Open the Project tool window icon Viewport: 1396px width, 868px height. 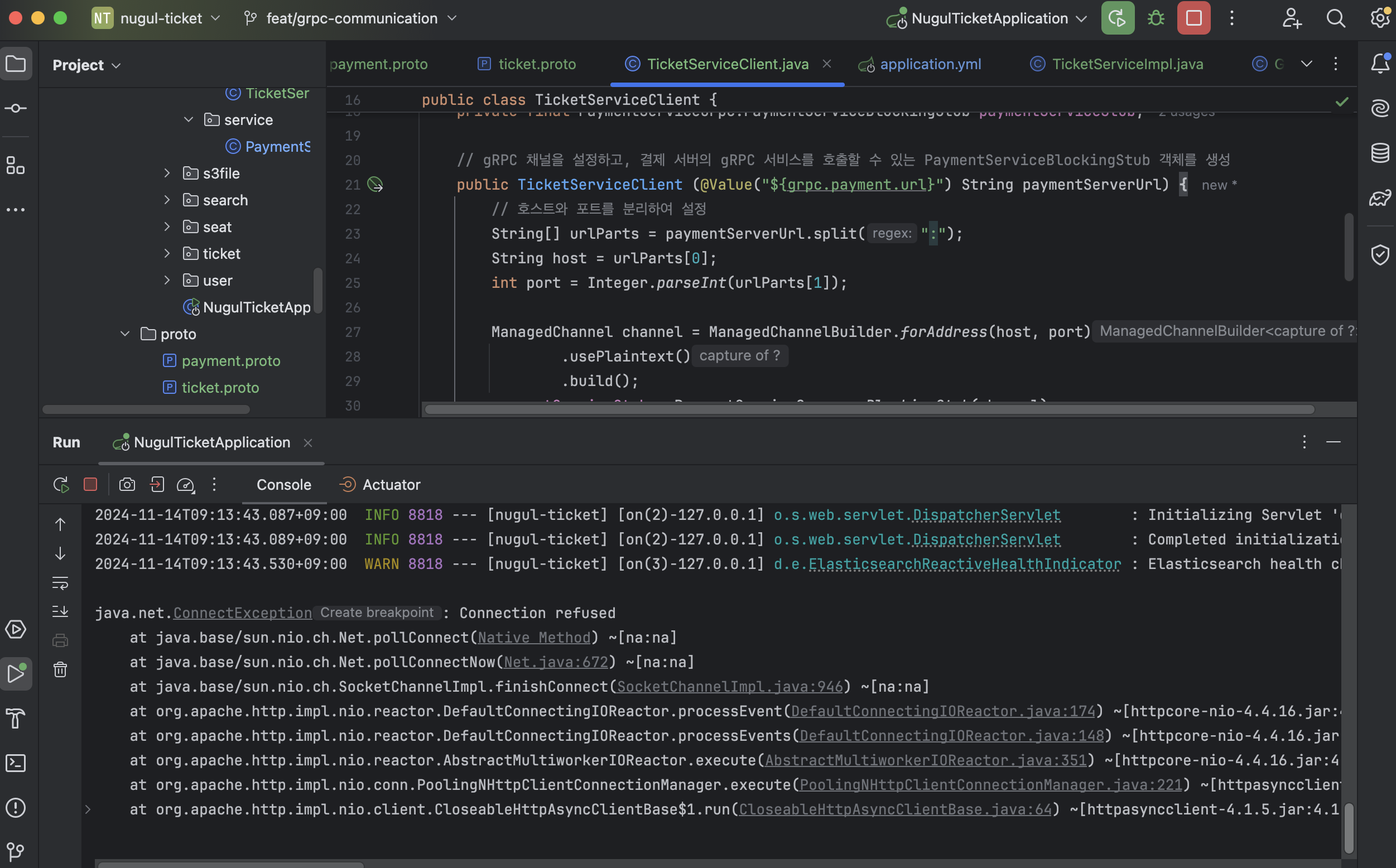16,64
